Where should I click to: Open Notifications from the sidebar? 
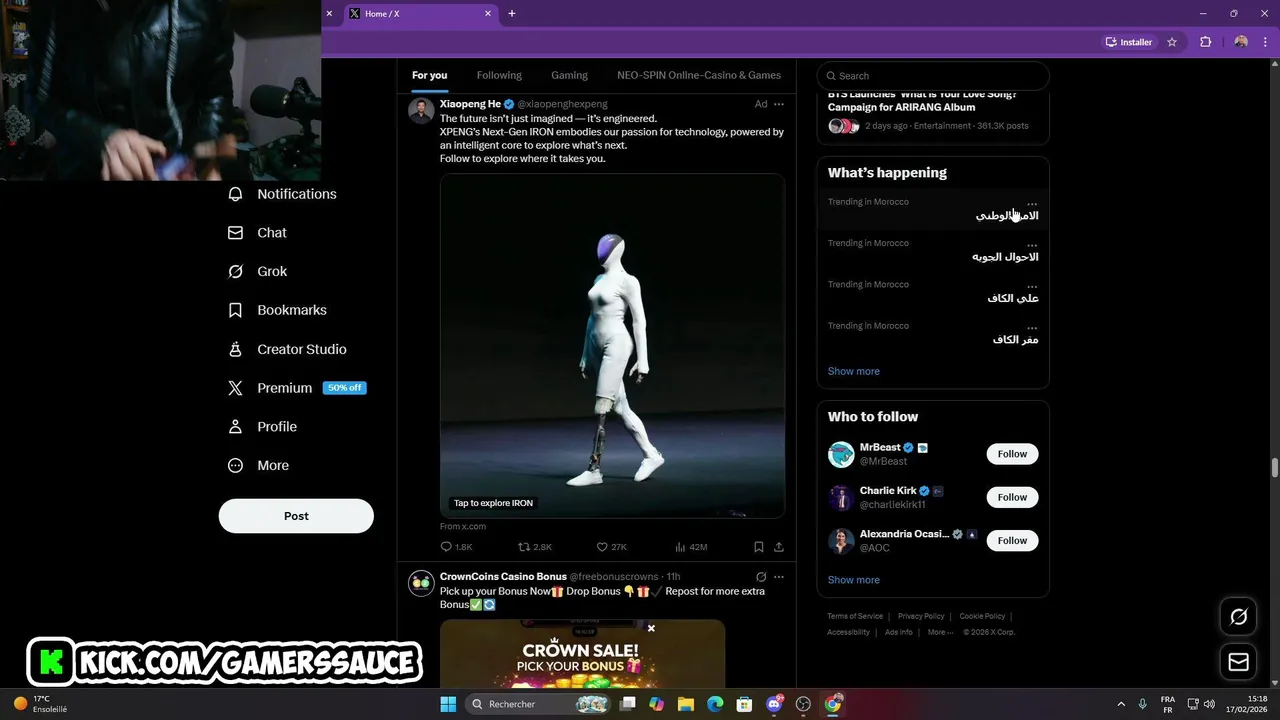click(x=282, y=194)
